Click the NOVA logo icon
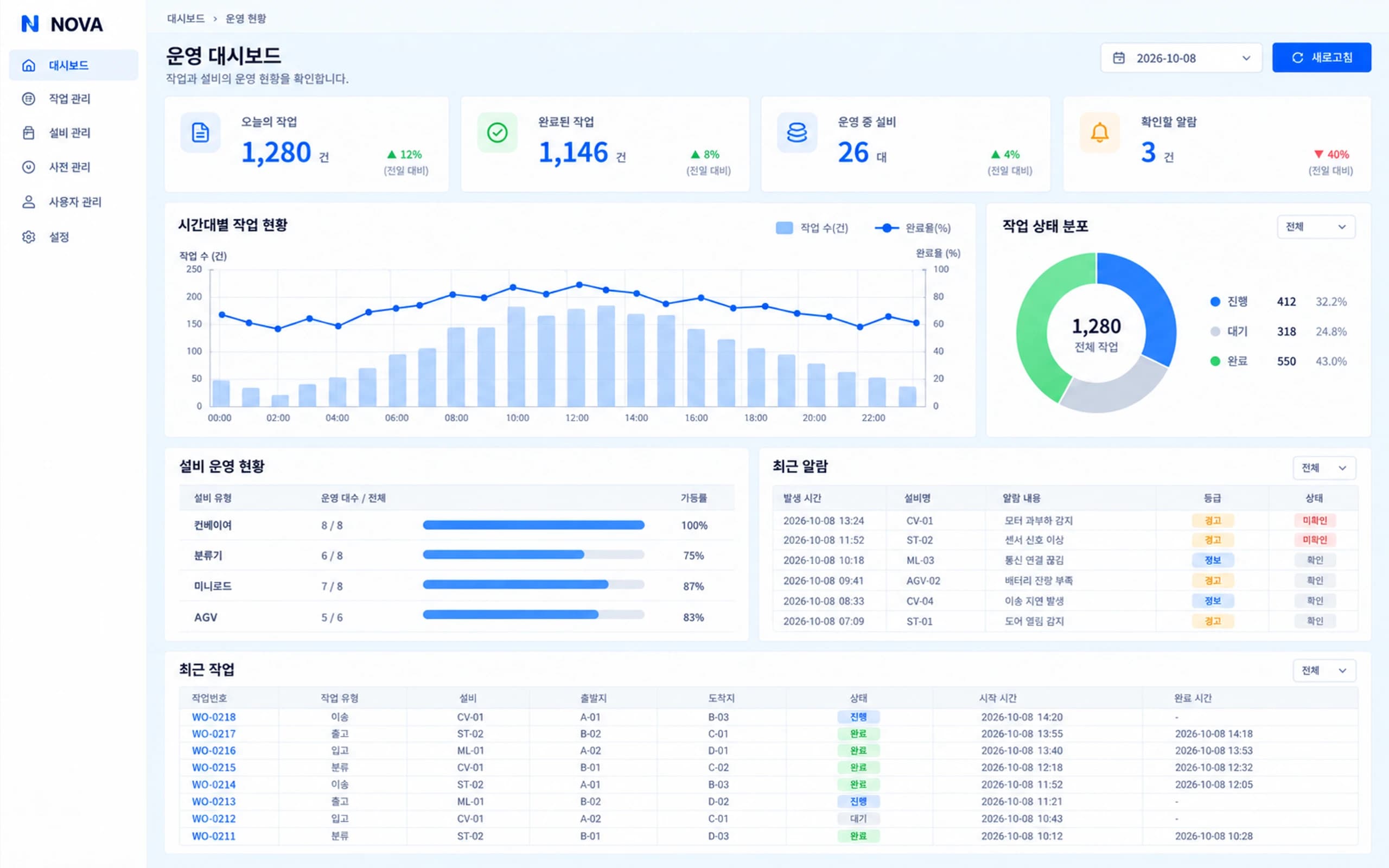Viewport: 1389px width, 868px height. click(x=30, y=23)
